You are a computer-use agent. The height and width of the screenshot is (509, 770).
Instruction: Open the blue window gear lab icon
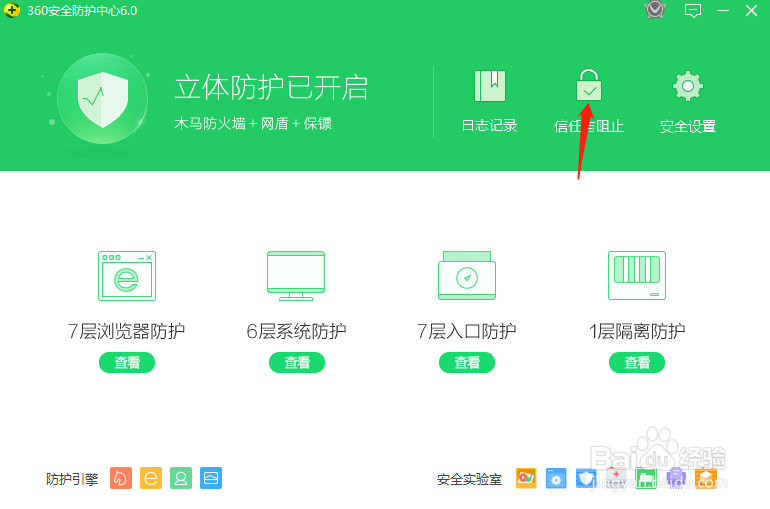coord(556,478)
